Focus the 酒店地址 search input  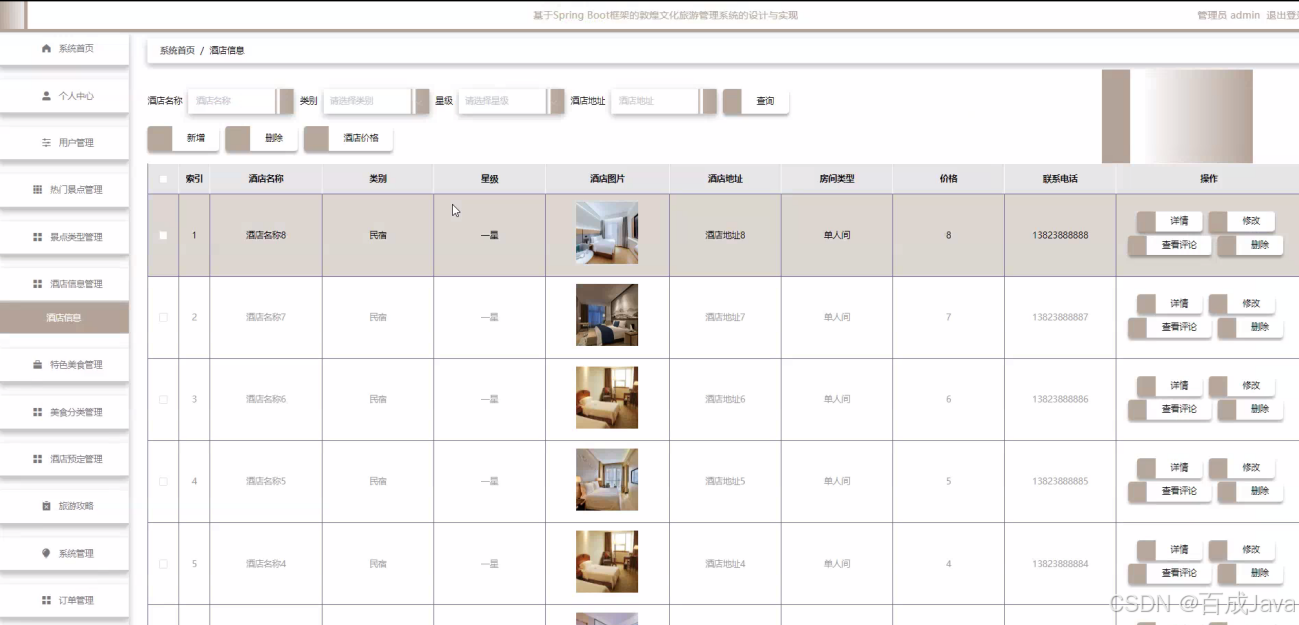(663, 101)
